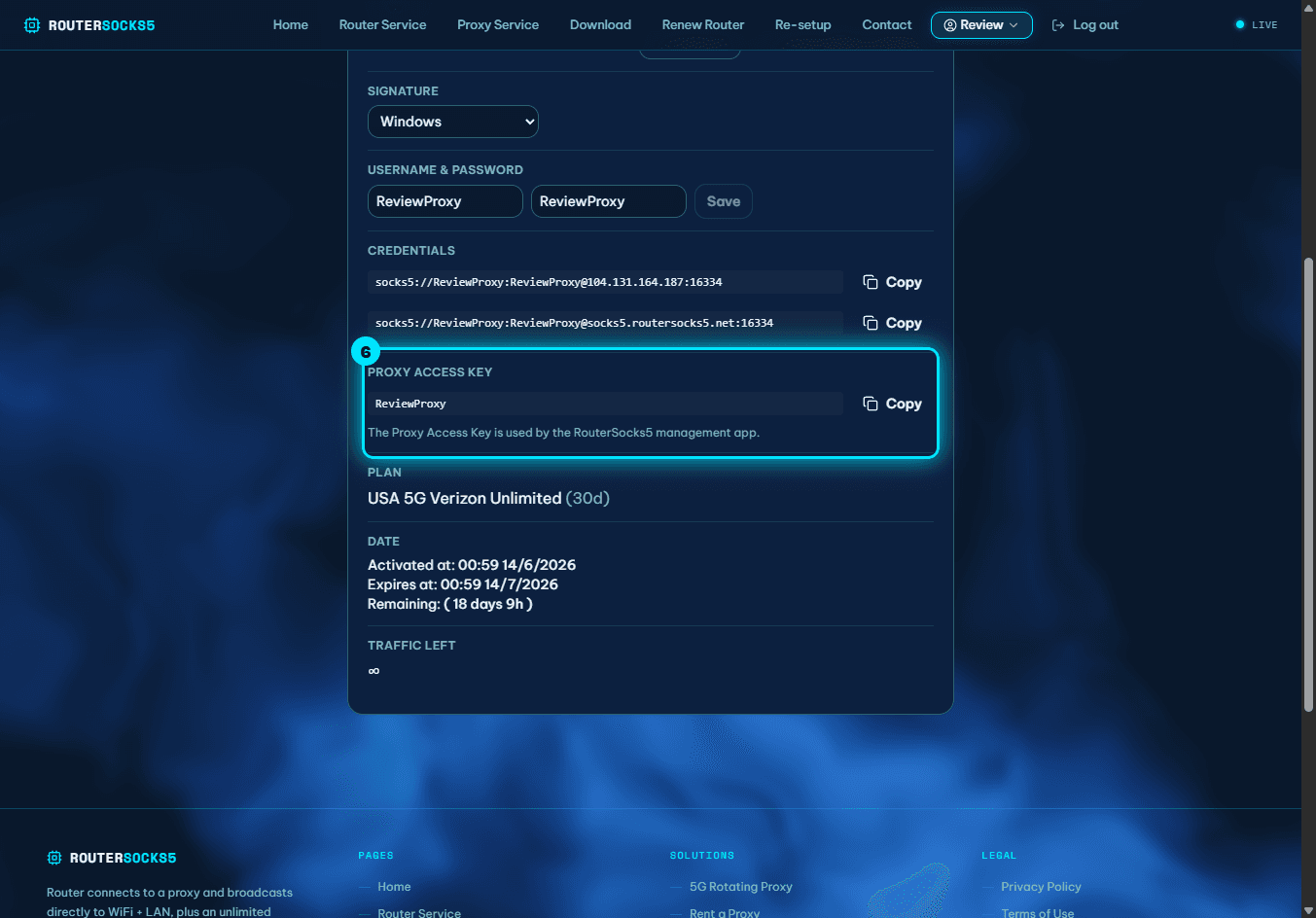The width and height of the screenshot is (1316, 918).
Task: Open footer 5G Rotating Proxy link
Action: coord(741,887)
